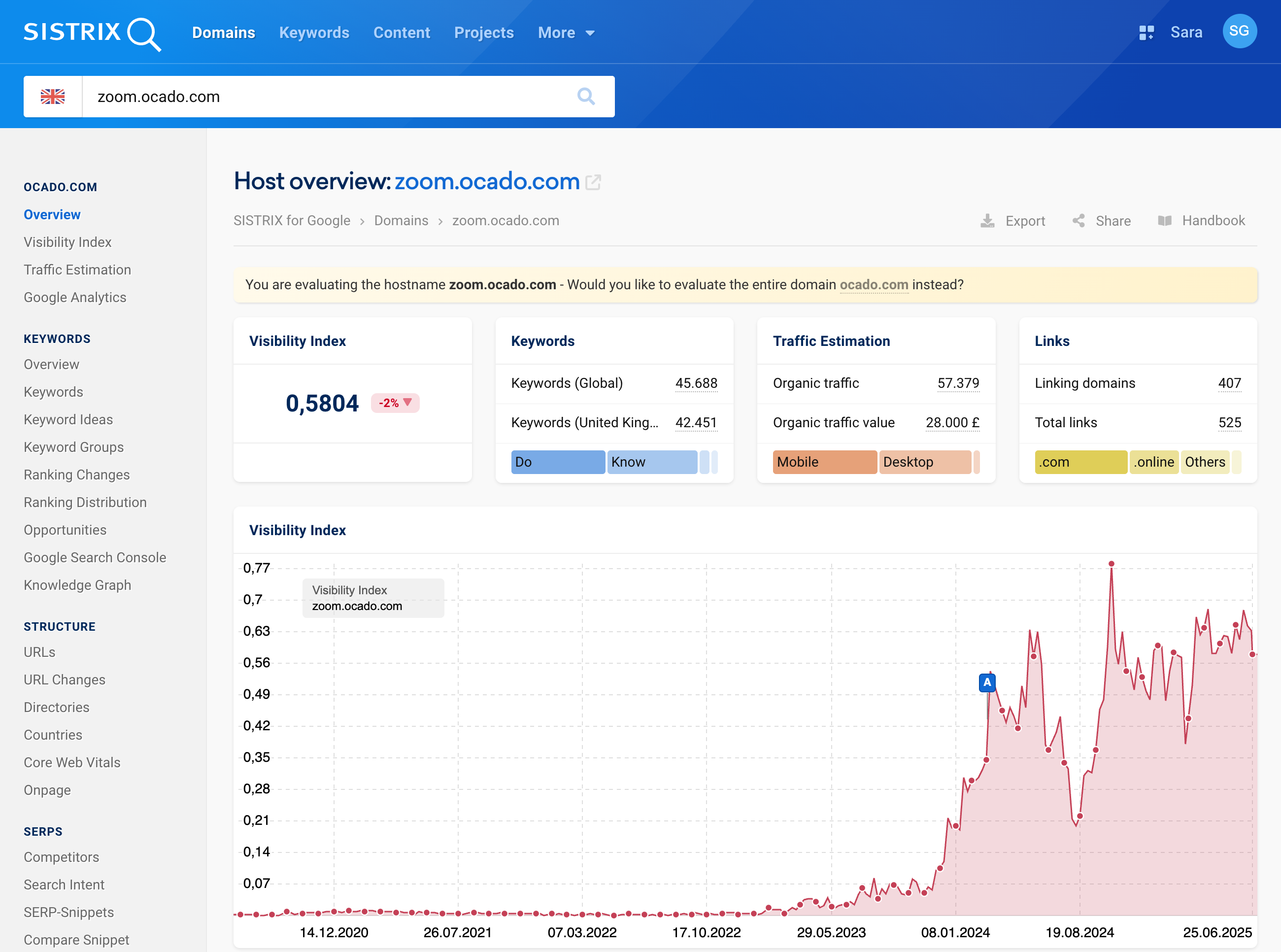Open Competitors in the sidebar
Viewport: 1281px width, 952px height.
tap(61, 857)
